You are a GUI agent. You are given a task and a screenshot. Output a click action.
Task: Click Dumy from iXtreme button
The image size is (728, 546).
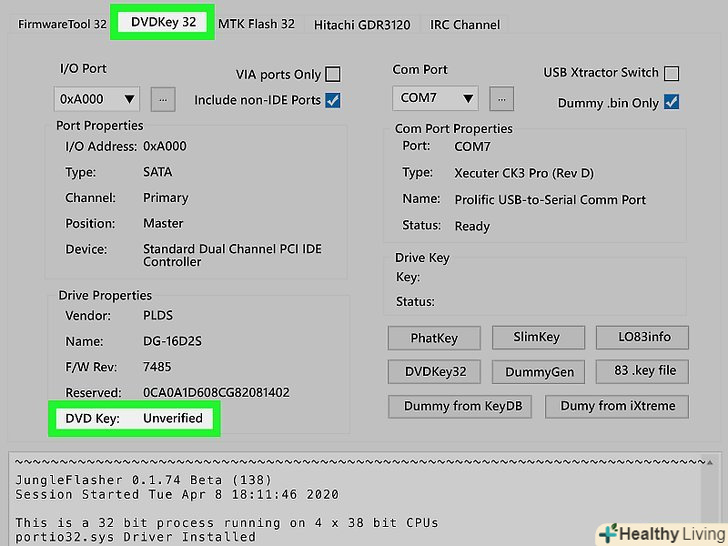click(617, 406)
